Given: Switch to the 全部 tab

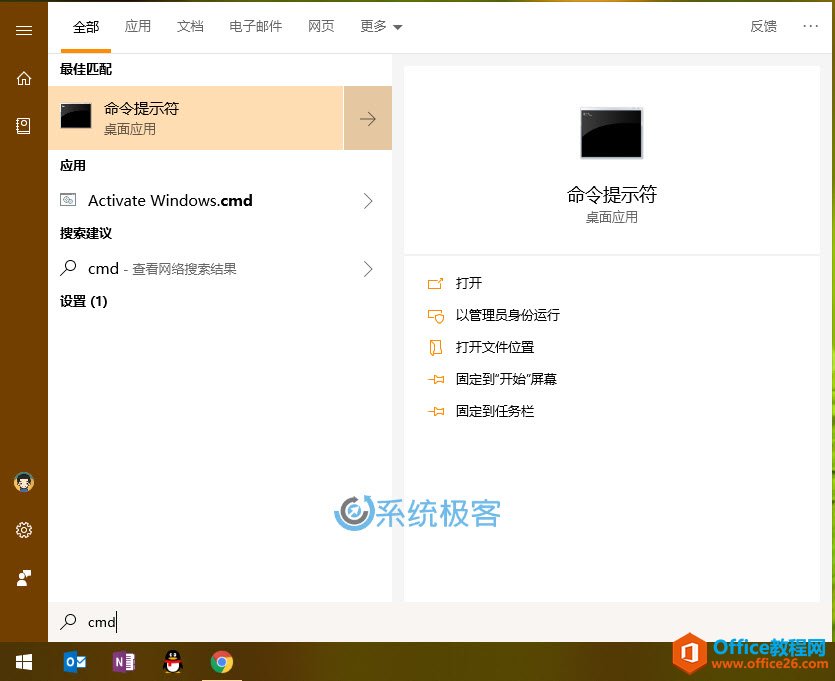Looking at the screenshot, I should pos(86,27).
